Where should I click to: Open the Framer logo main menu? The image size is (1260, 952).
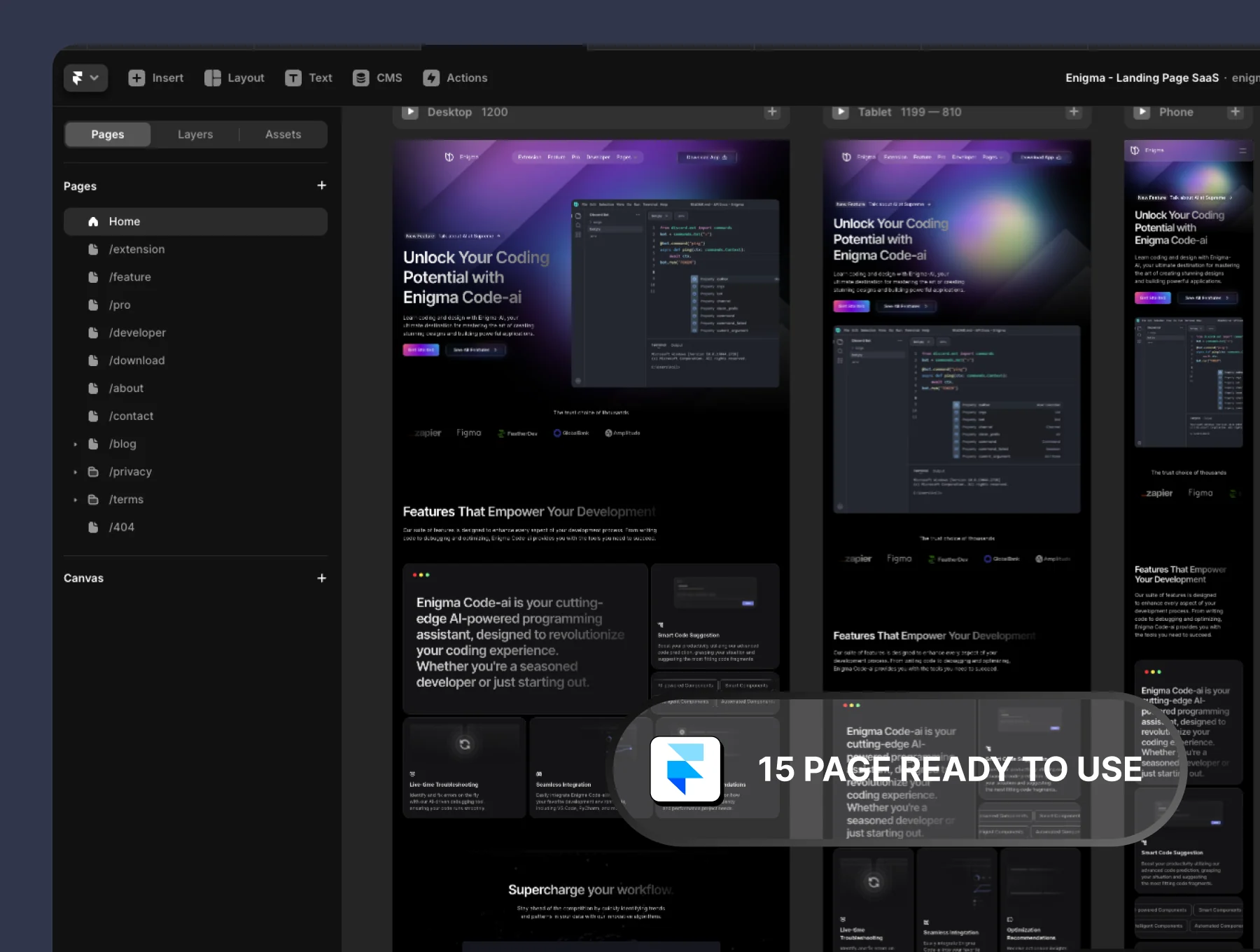85,78
